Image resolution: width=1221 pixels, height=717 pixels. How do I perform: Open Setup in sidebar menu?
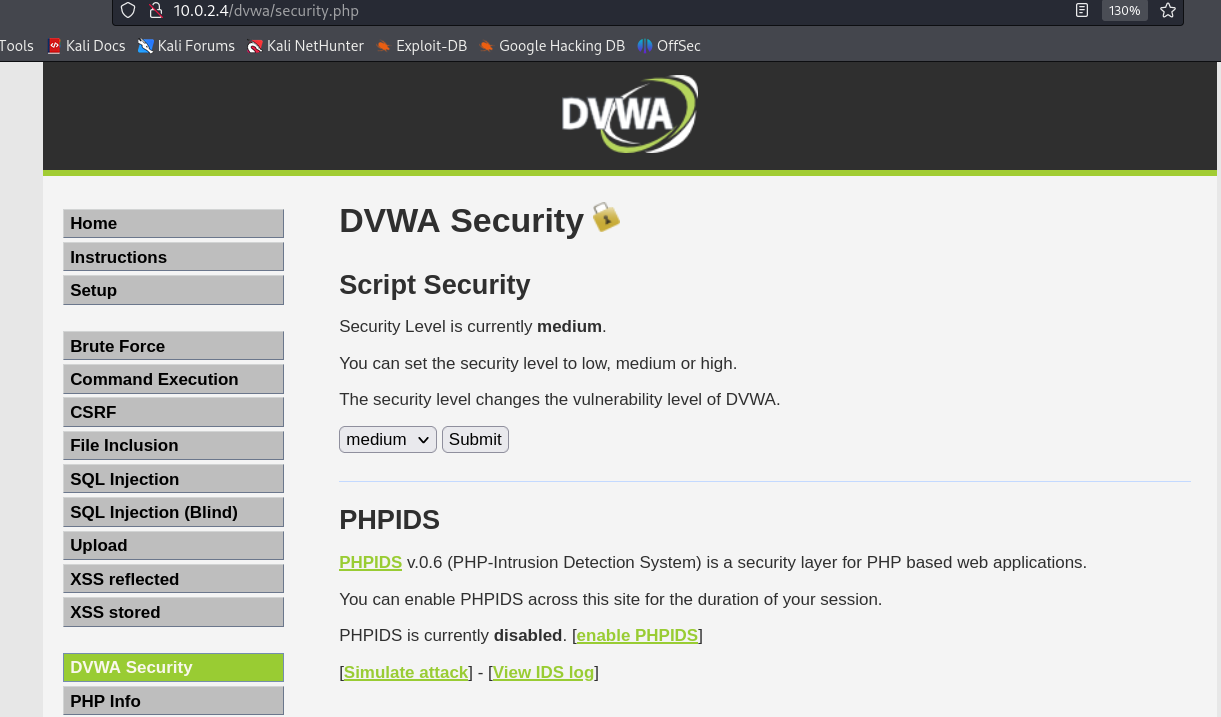click(173, 290)
